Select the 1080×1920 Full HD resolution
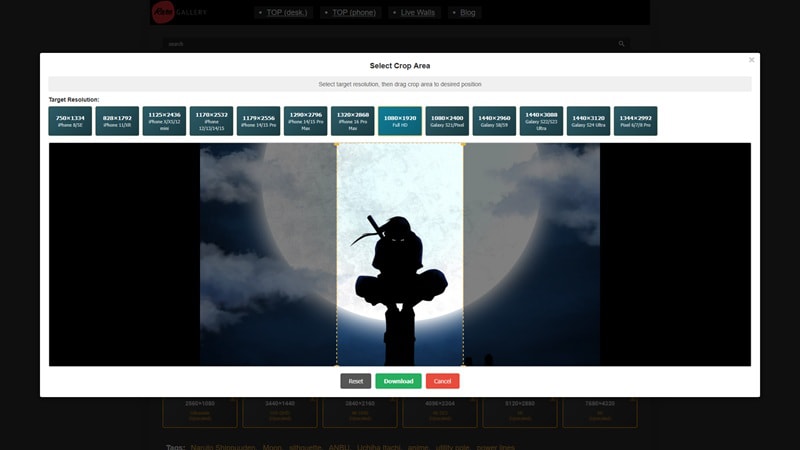The height and width of the screenshot is (450, 800). tap(400, 121)
